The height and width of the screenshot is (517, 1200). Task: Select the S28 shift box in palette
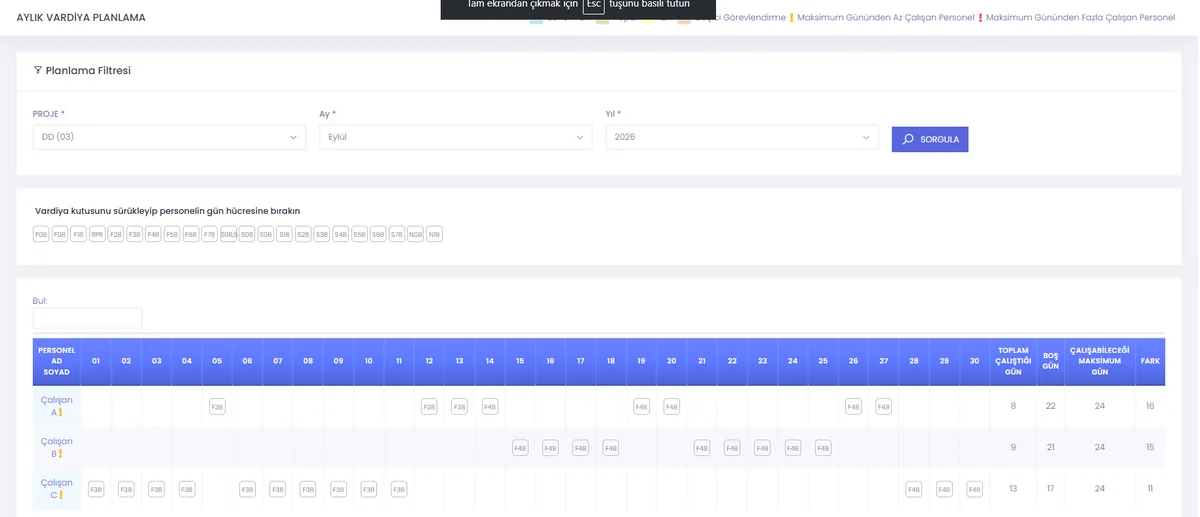[x=303, y=234]
